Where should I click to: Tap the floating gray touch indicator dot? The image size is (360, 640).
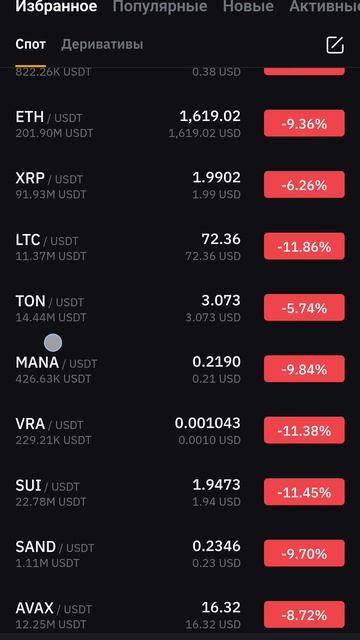[x=53, y=342]
